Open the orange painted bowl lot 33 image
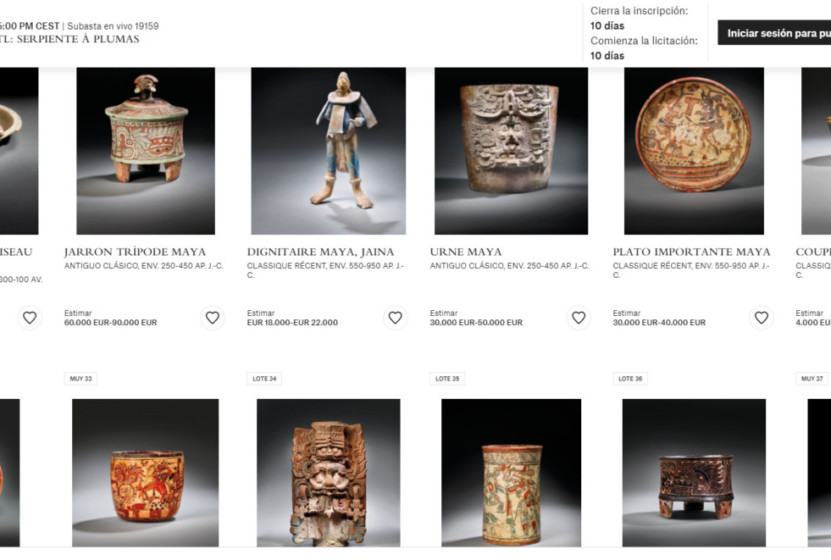The width and height of the screenshot is (831, 560). (145, 473)
